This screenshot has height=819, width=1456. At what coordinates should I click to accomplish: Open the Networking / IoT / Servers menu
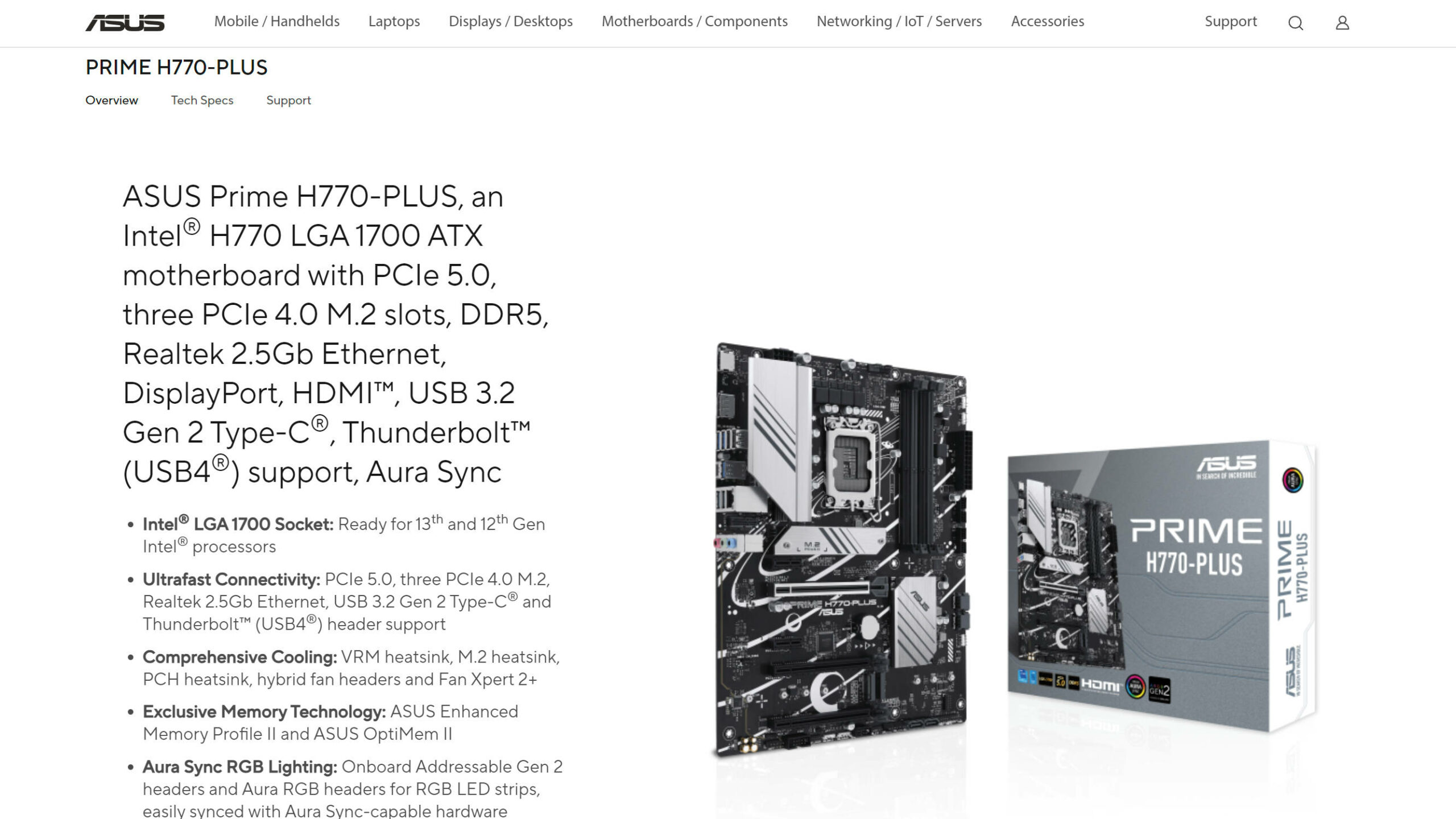coord(899,22)
